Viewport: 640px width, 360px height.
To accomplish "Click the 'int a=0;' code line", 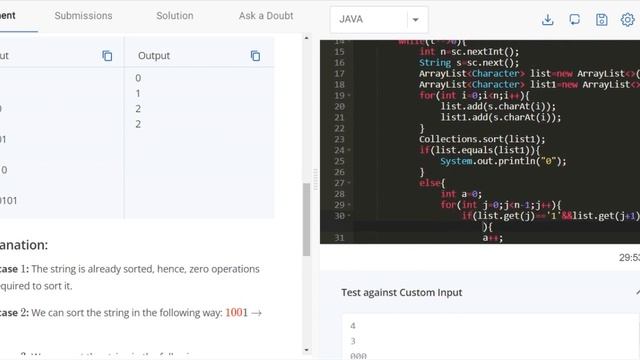I will pos(461,194).
